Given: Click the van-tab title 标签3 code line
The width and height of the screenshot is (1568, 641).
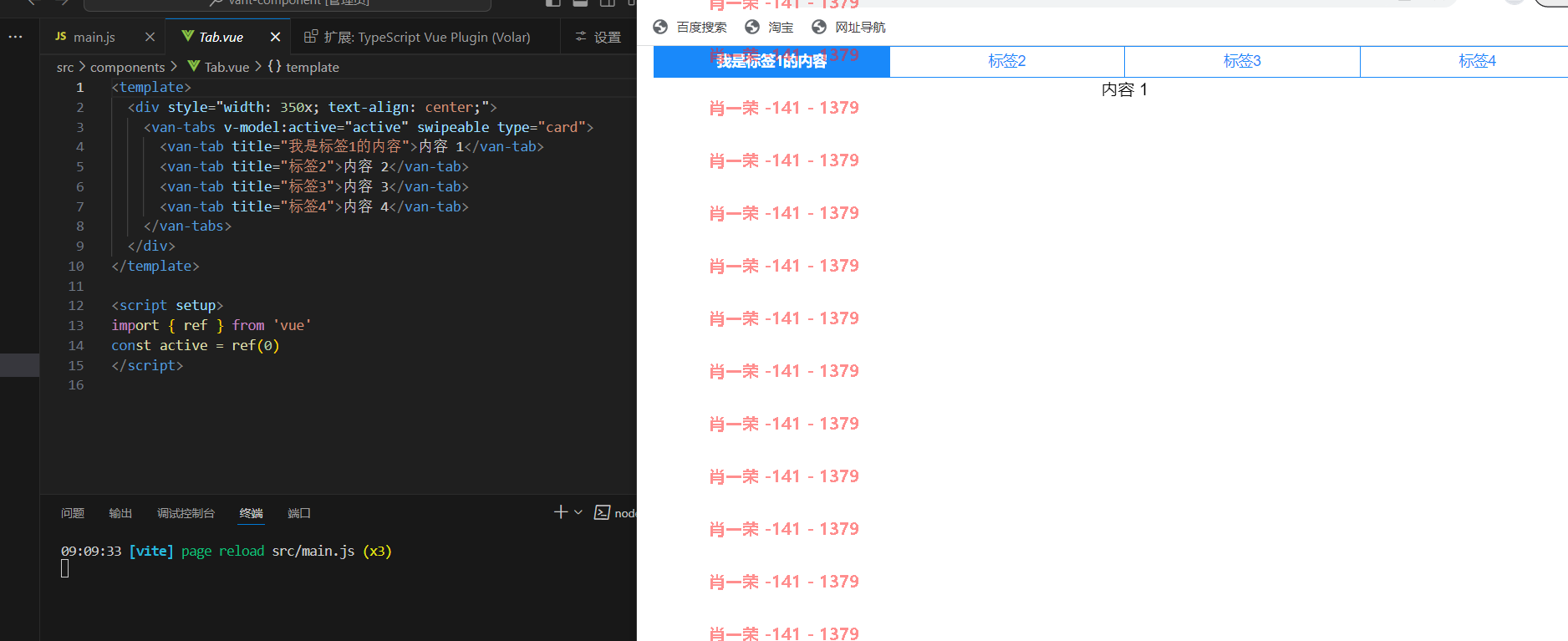Looking at the screenshot, I should pos(314,186).
